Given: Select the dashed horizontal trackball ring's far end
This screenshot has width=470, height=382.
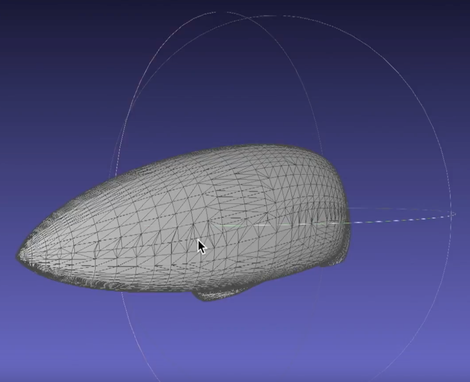Looking at the screenshot, I should [x=453, y=214].
